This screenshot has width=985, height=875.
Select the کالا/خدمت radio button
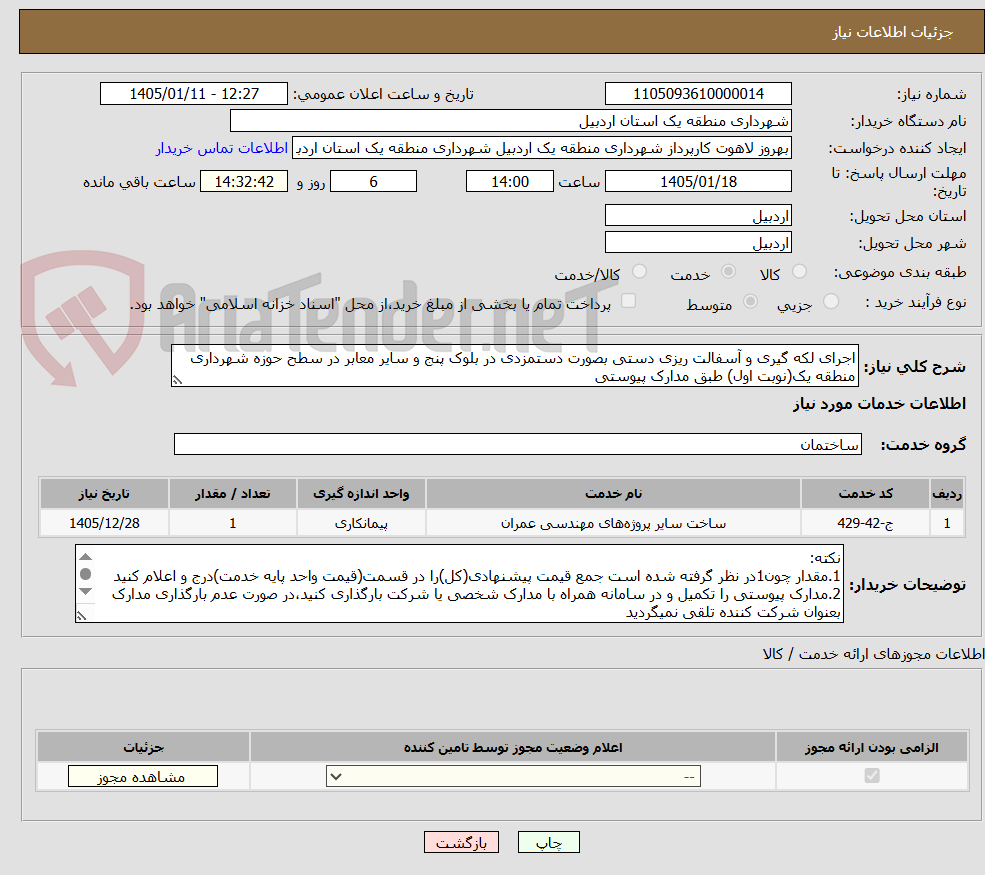[639, 271]
